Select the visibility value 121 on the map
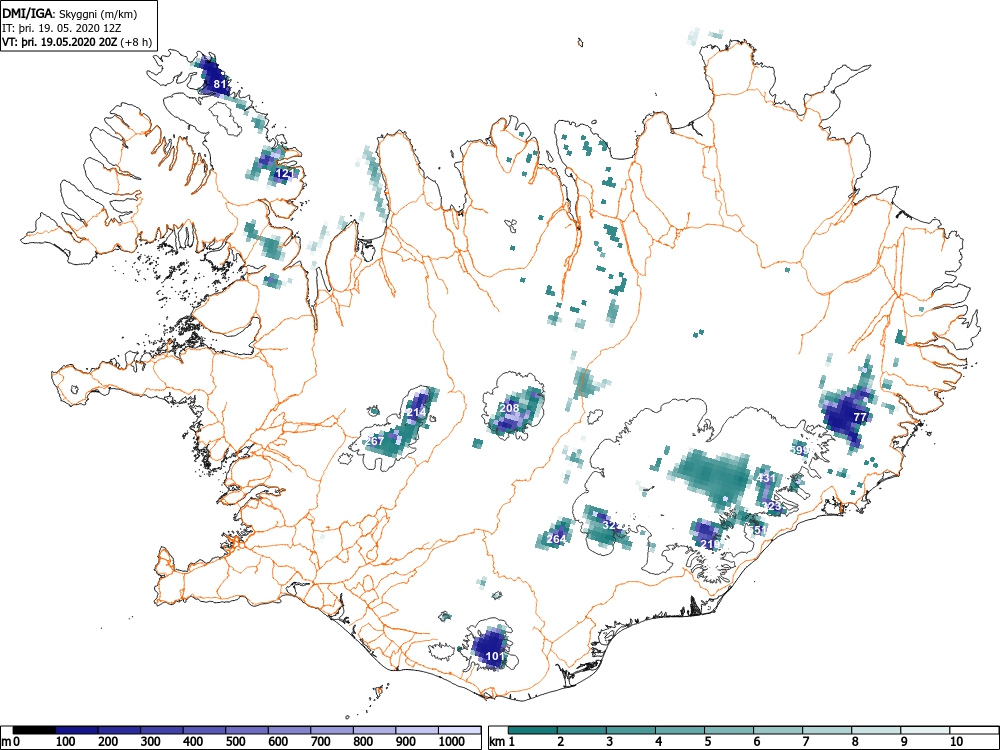The width and height of the screenshot is (1000, 750). click(284, 173)
